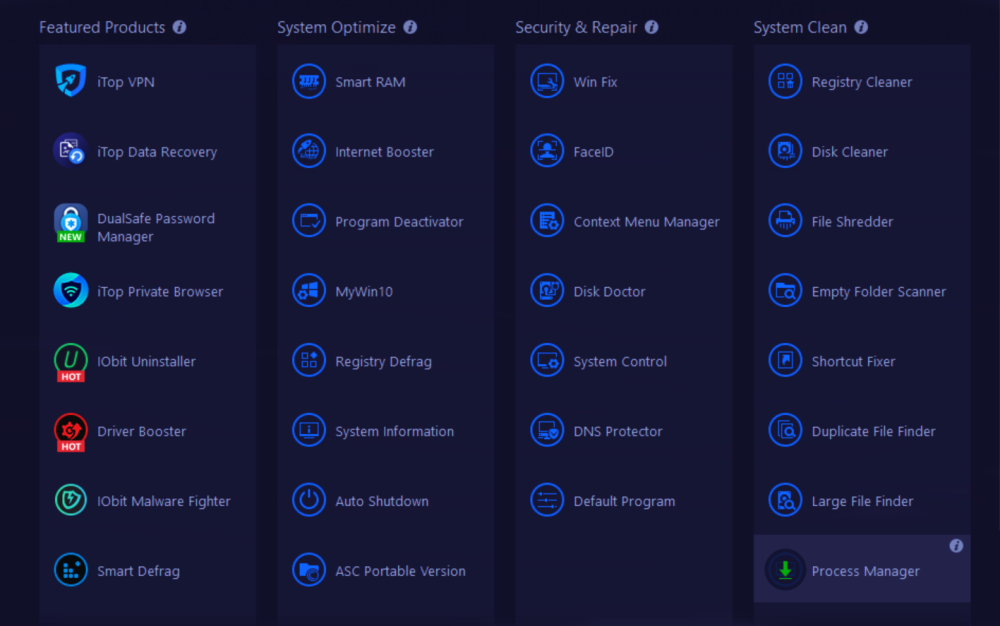Open the Registry Defrag icon
Image resolution: width=1000 pixels, height=626 pixels.
tap(309, 360)
